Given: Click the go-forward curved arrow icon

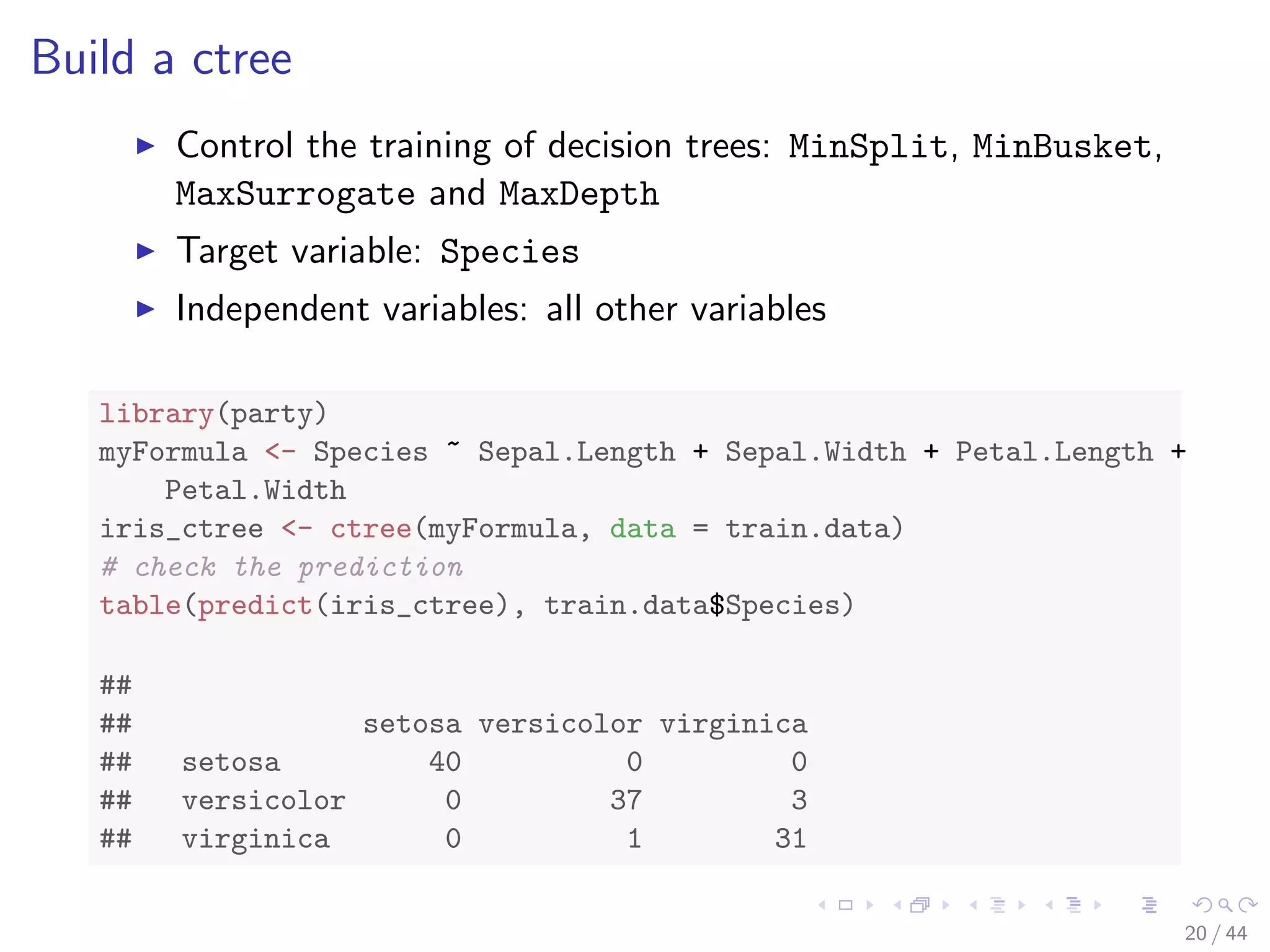Looking at the screenshot, I should (1248, 905).
